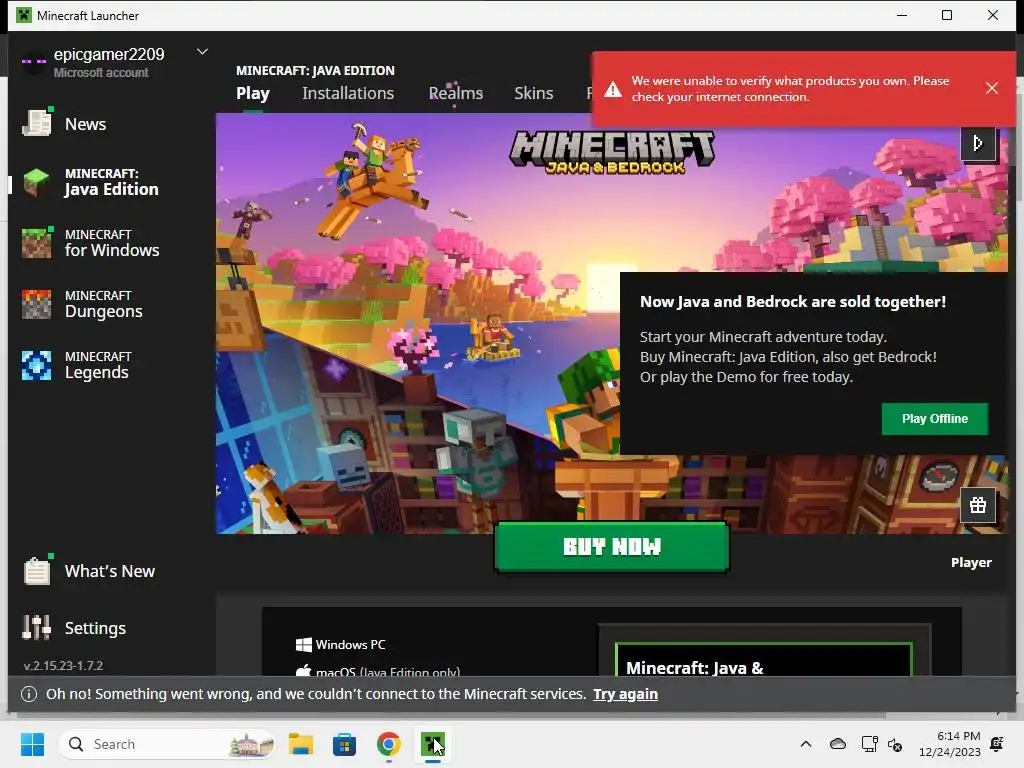Click the info icon in bottom message bar
This screenshot has height=768, width=1024.
(29, 694)
